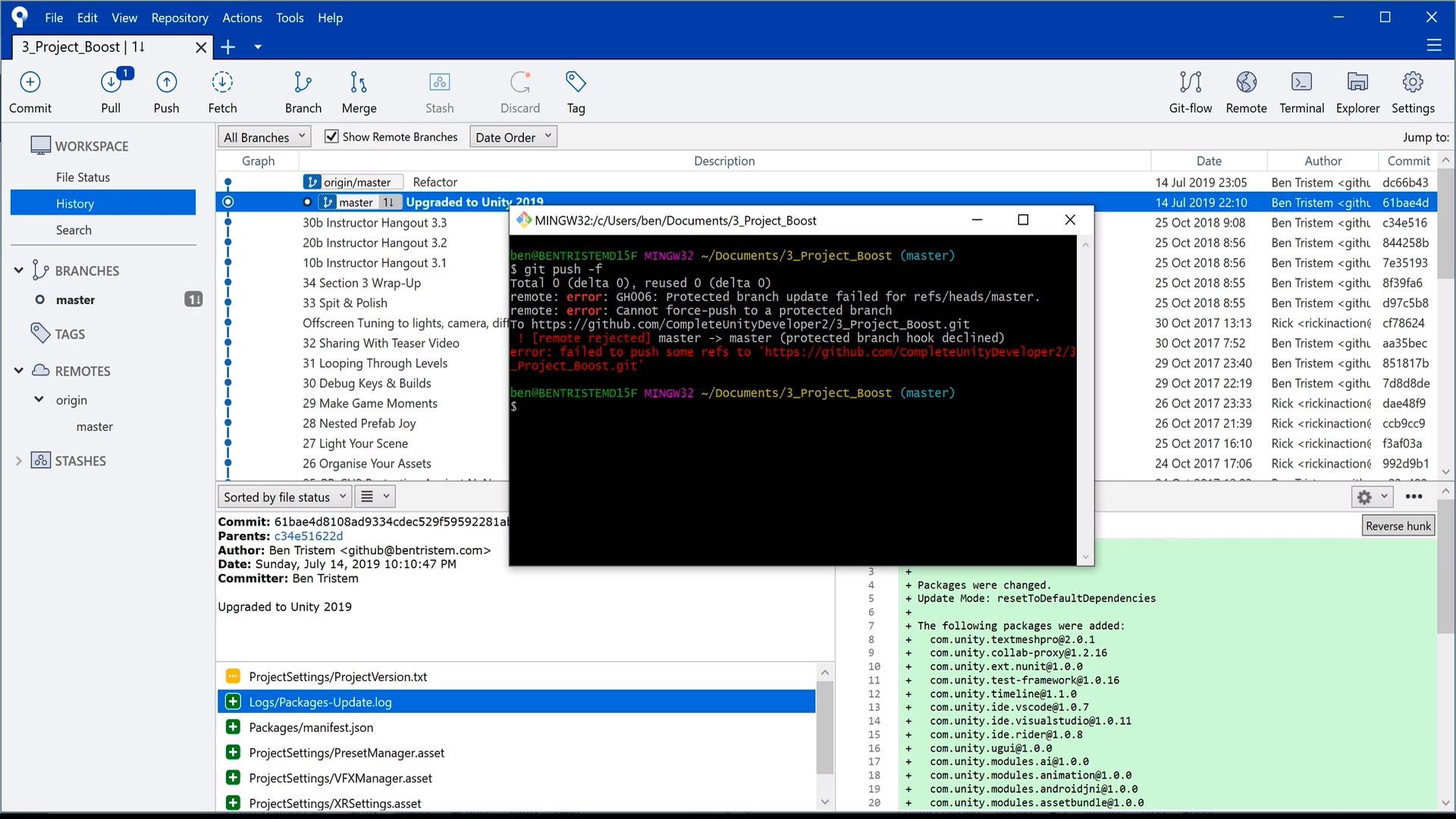Screen dimensions: 1456x819
Task: Open the Sorted by file status dropdown
Action: [x=285, y=497]
